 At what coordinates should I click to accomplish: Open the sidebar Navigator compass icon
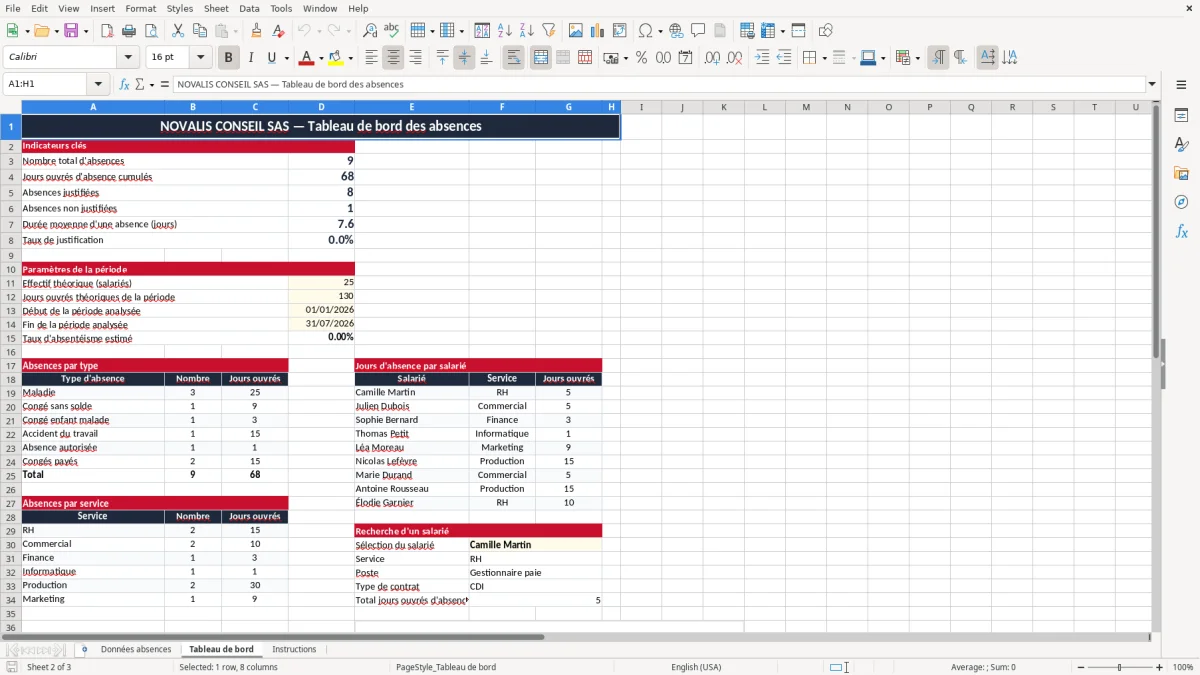1181,202
